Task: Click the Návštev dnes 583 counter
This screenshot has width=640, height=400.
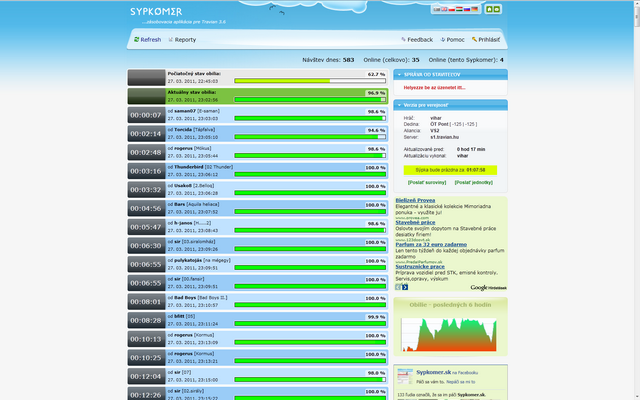Action: 328,60
